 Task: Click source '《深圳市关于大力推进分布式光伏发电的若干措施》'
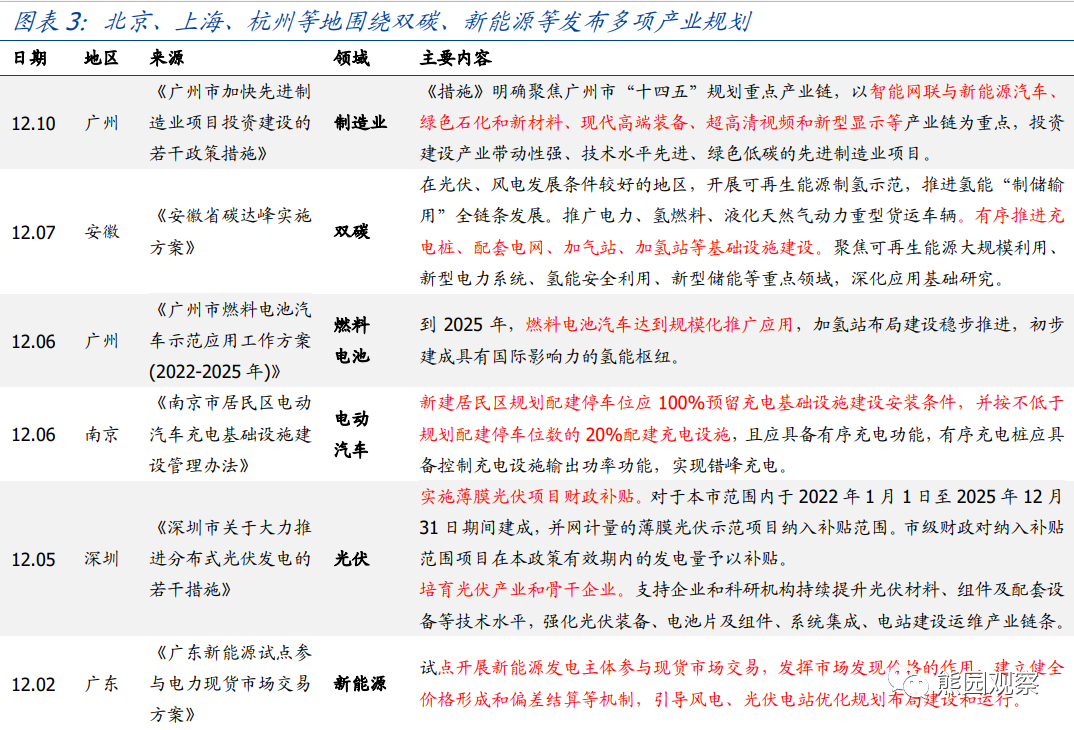230,559
